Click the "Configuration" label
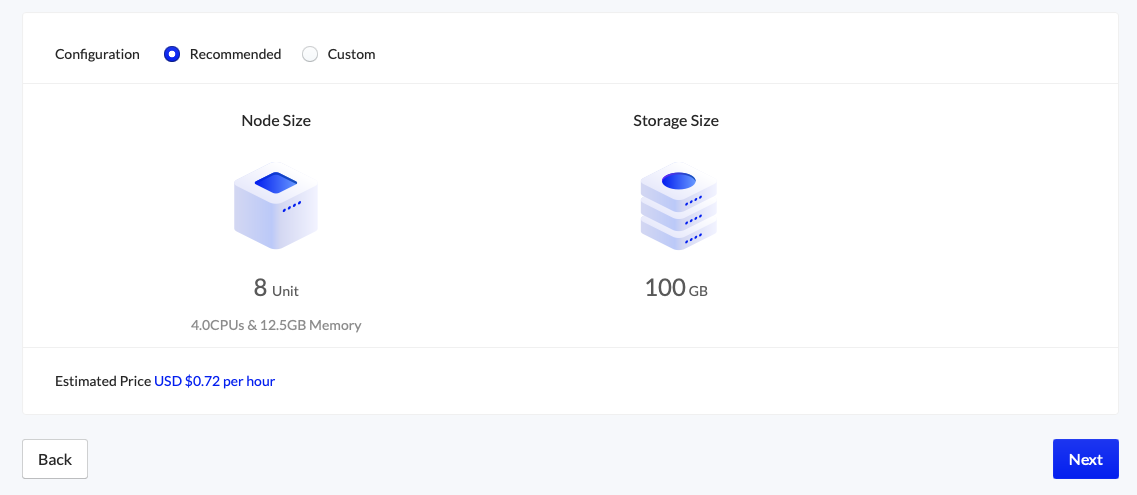 pyautogui.click(x=97, y=54)
